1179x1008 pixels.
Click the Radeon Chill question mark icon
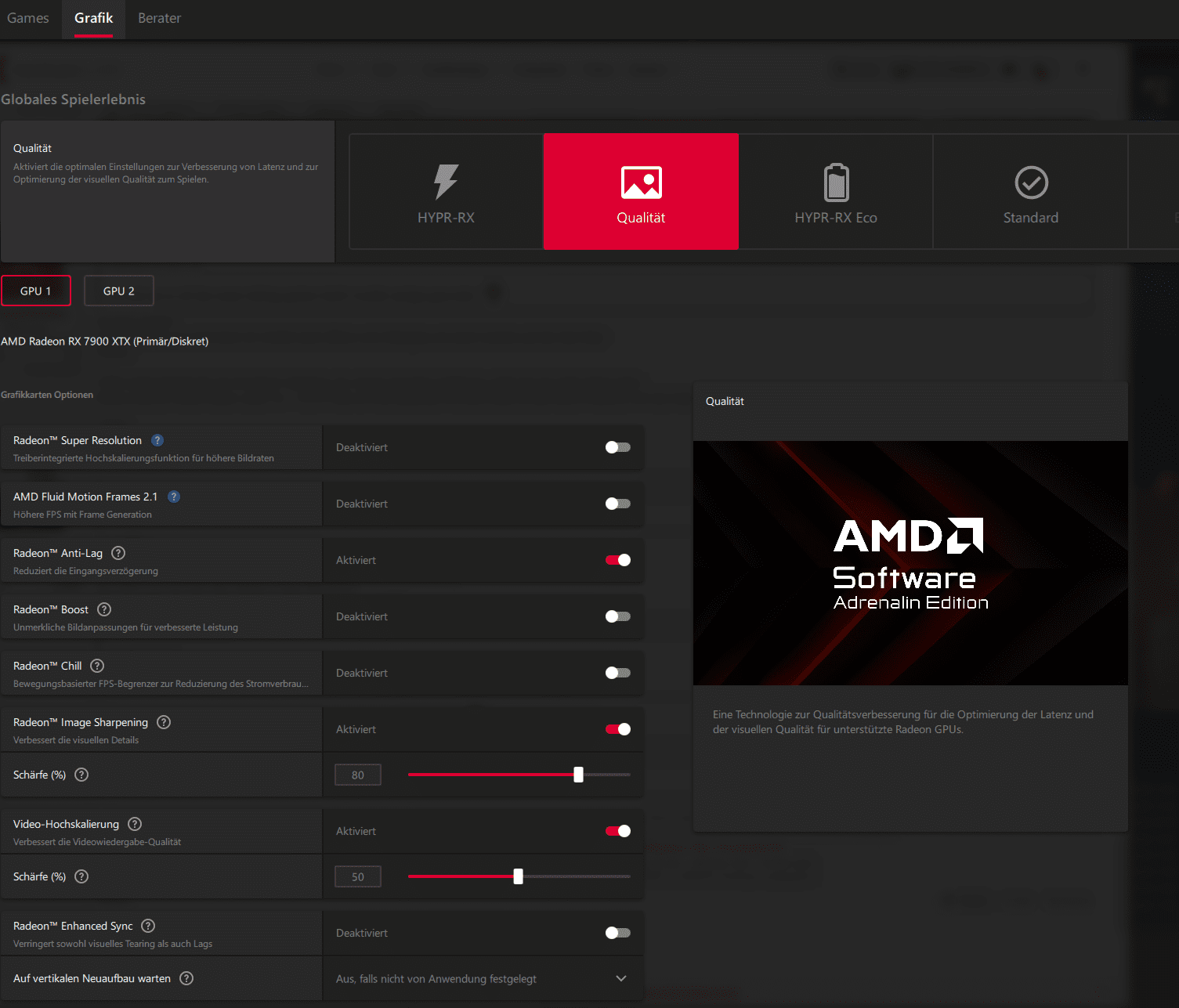[x=97, y=666]
